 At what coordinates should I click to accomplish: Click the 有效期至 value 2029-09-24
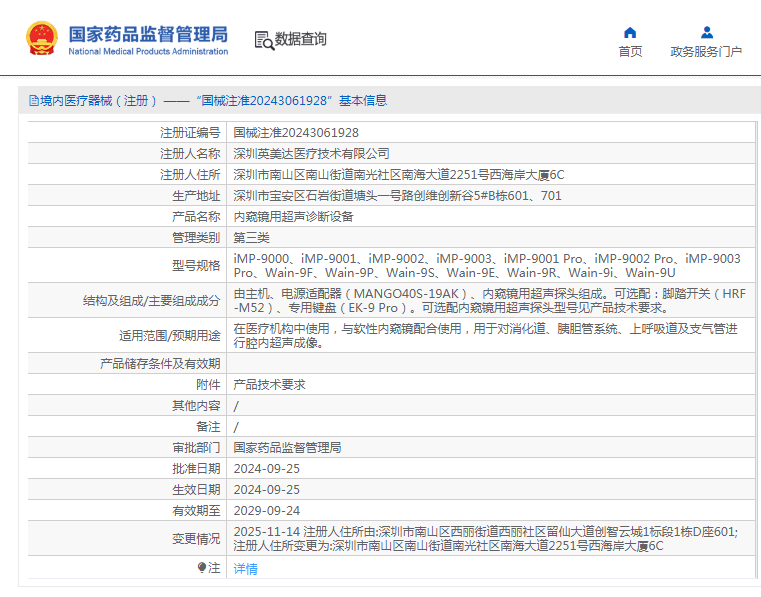266,510
